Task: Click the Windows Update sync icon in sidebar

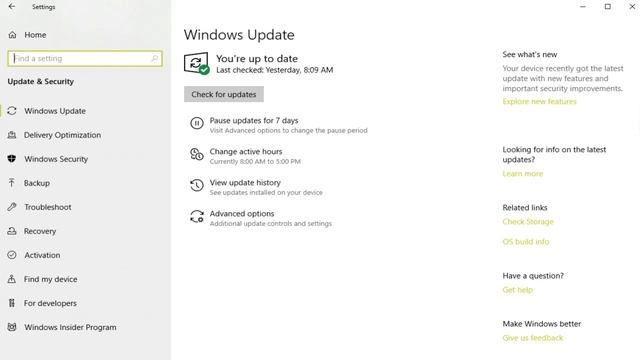Action: point(12,111)
